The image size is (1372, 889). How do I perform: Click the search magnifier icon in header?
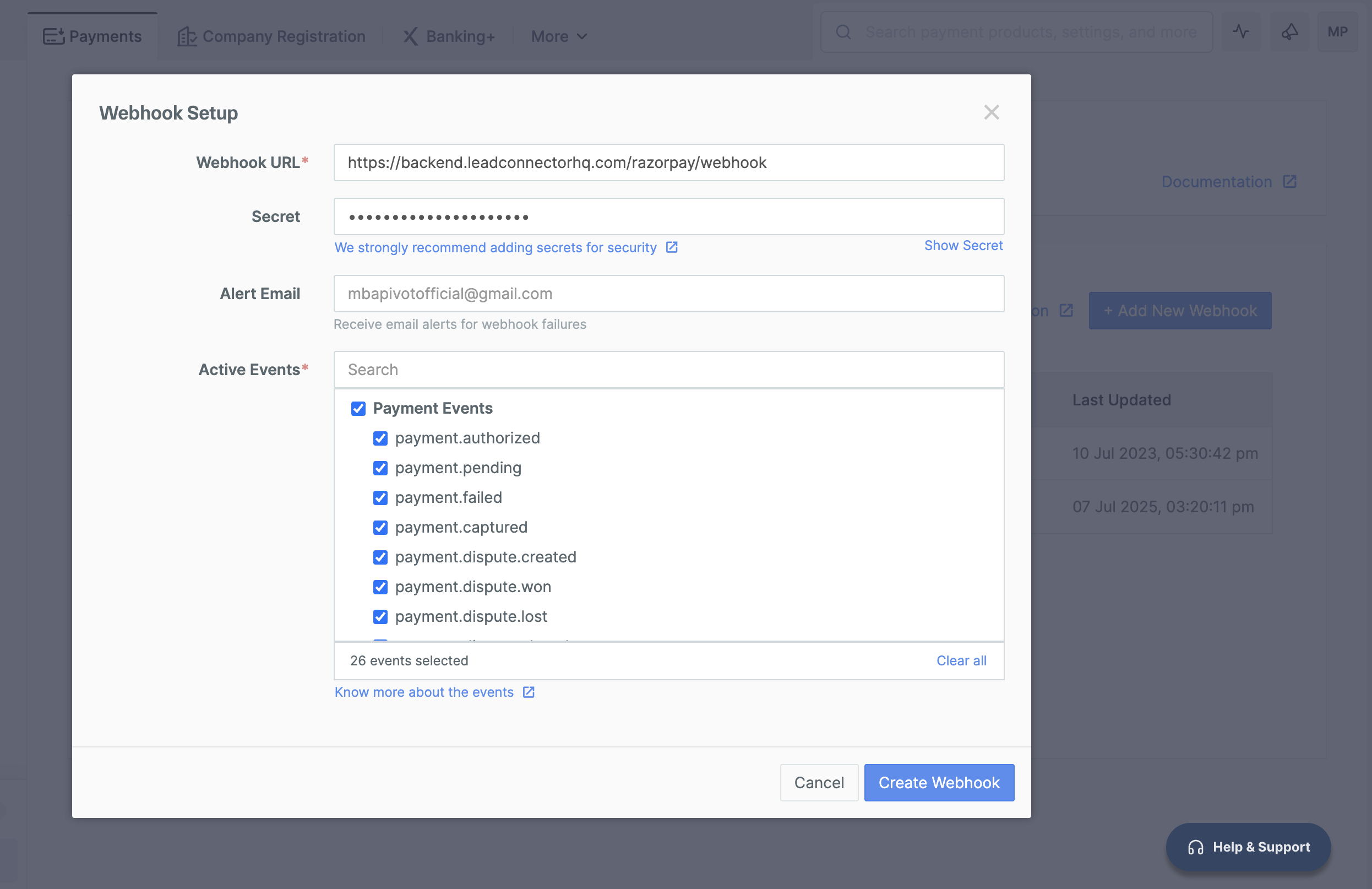point(843,32)
